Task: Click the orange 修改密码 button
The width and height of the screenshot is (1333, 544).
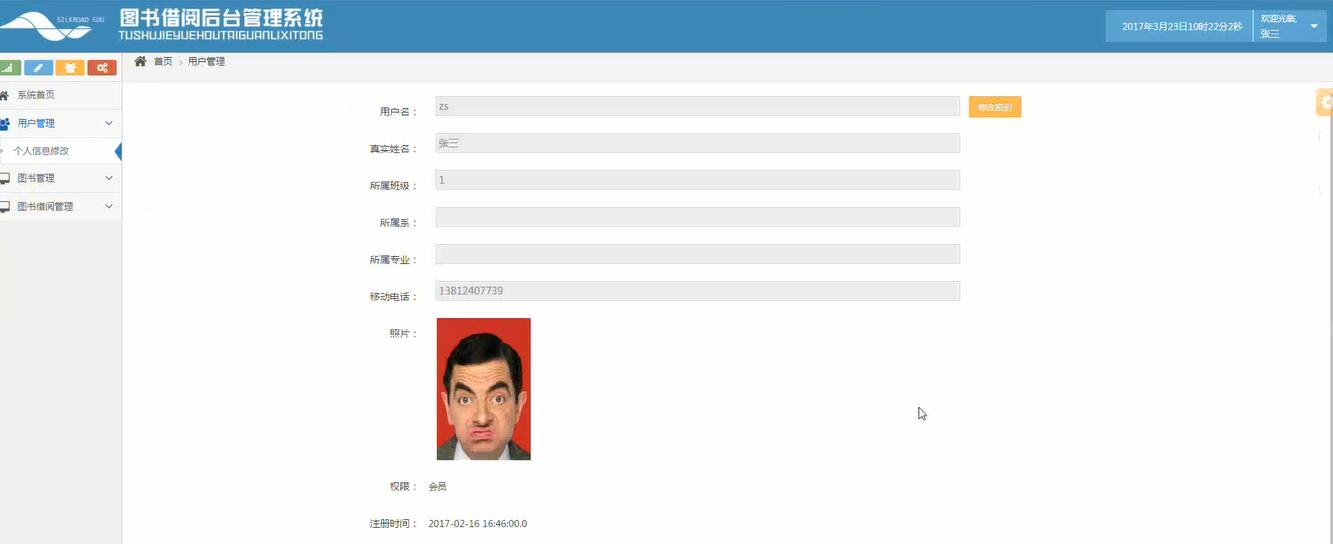Action: pyautogui.click(x=995, y=107)
